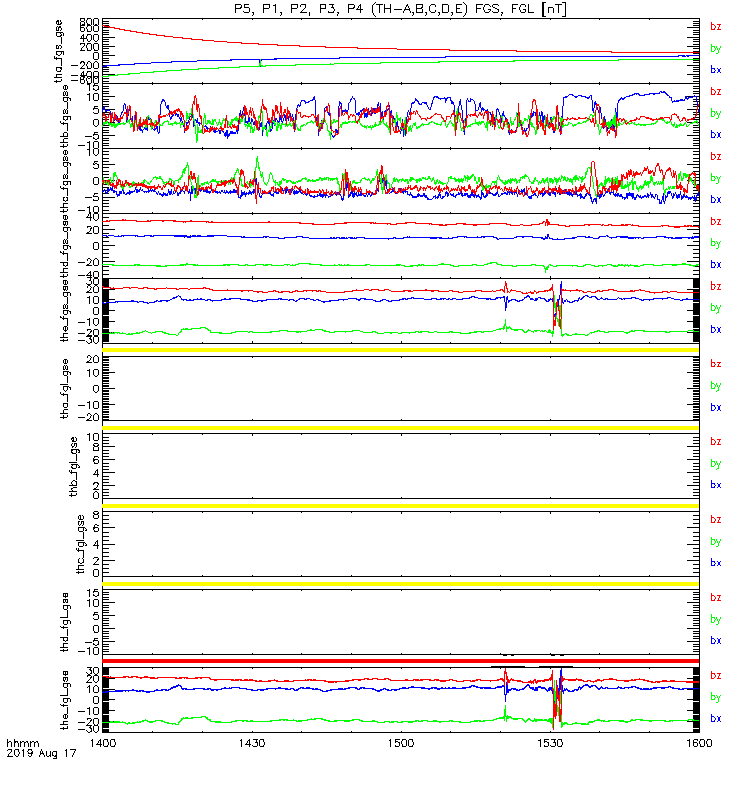This screenshot has height=800, width=750.
Task: Click the plot title mentioning FGS, FGL [nT]
Action: click(400, 9)
